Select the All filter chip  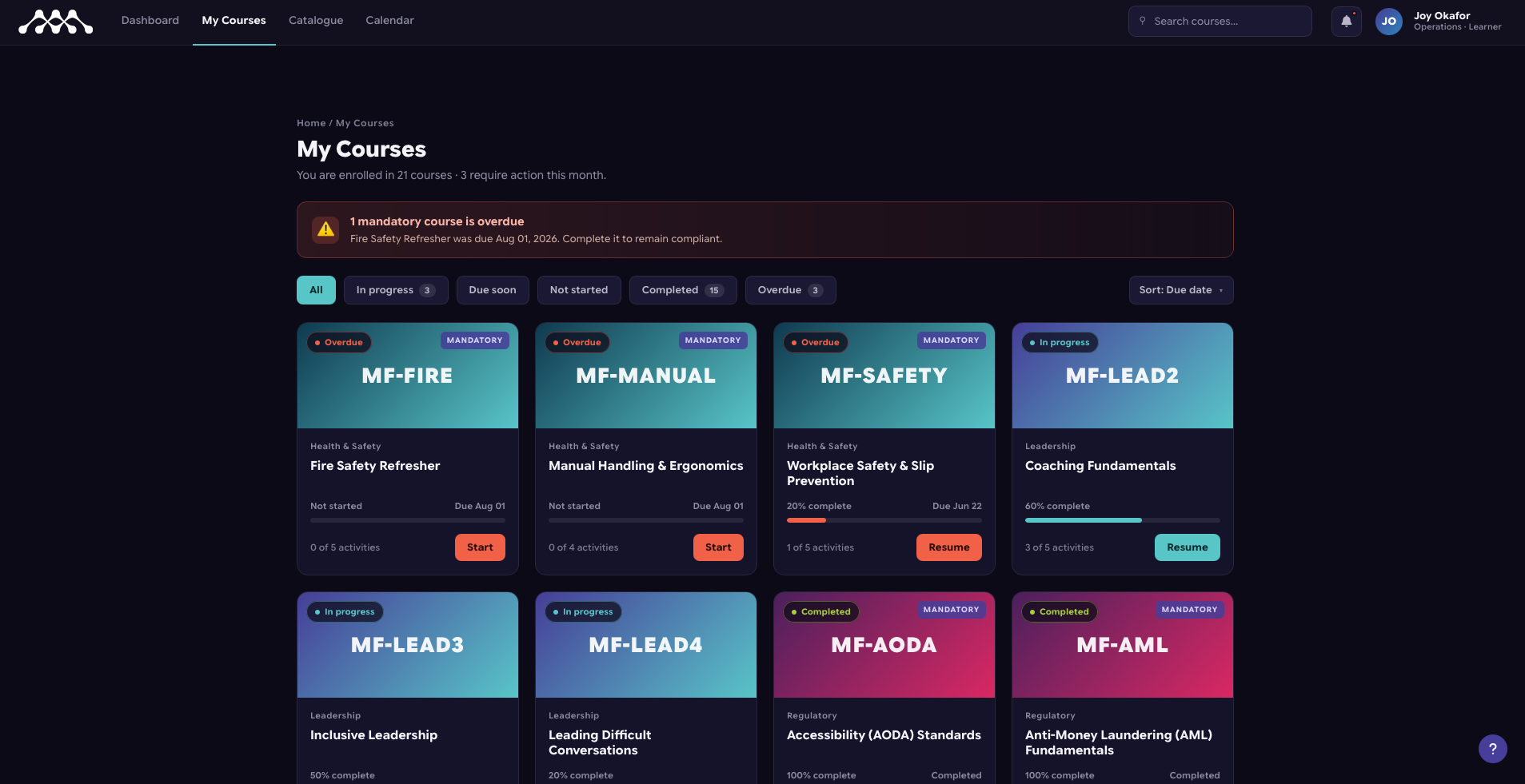(316, 290)
